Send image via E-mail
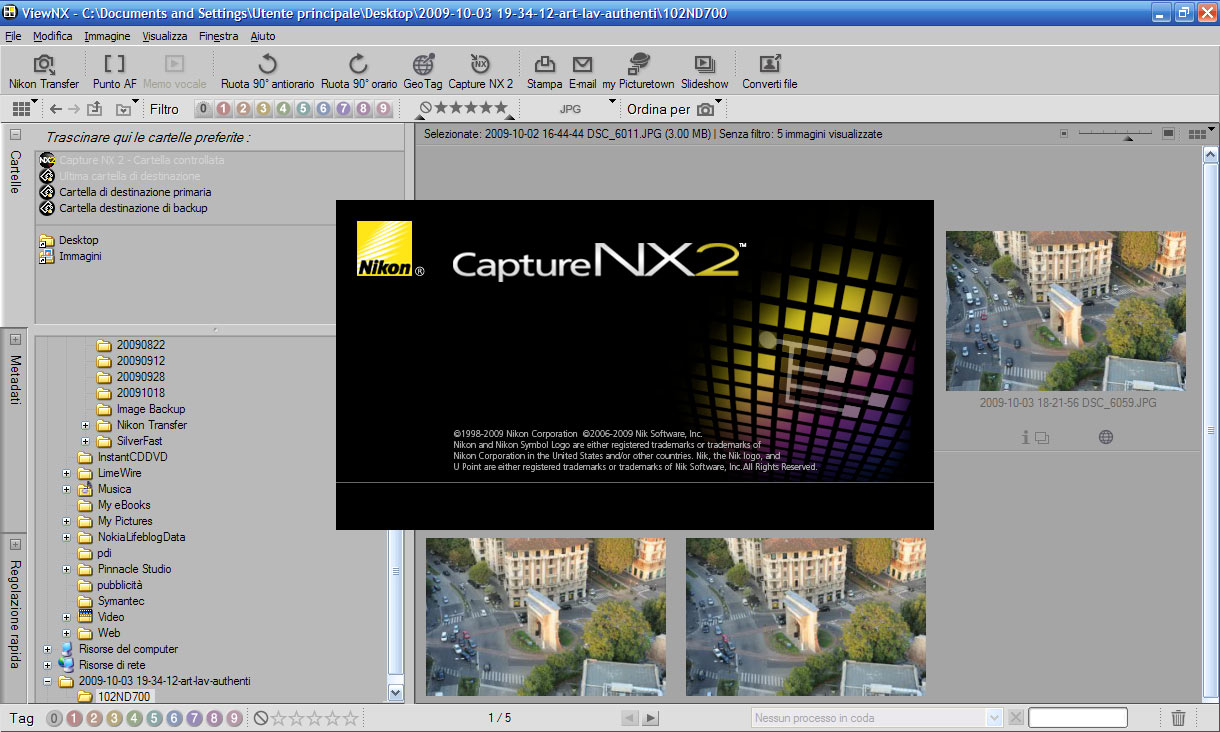 click(582, 72)
